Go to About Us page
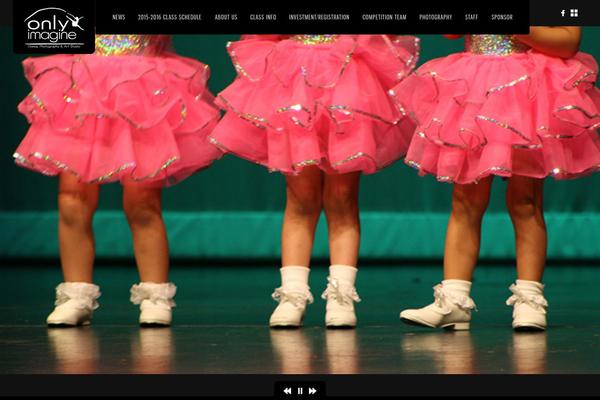 coord(226,17)
